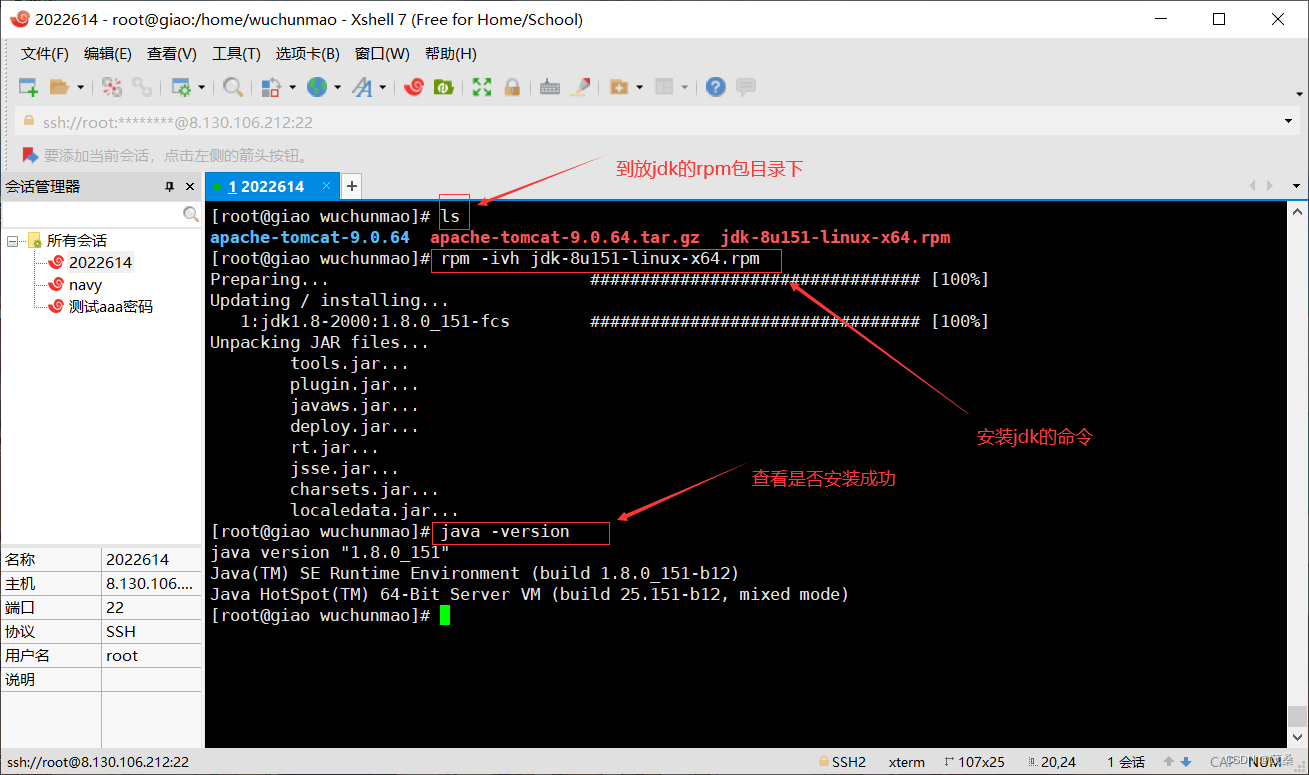
Task: Expand the new folder dropdown arrow
Action: pyautogui.click(x=639, y=88)
